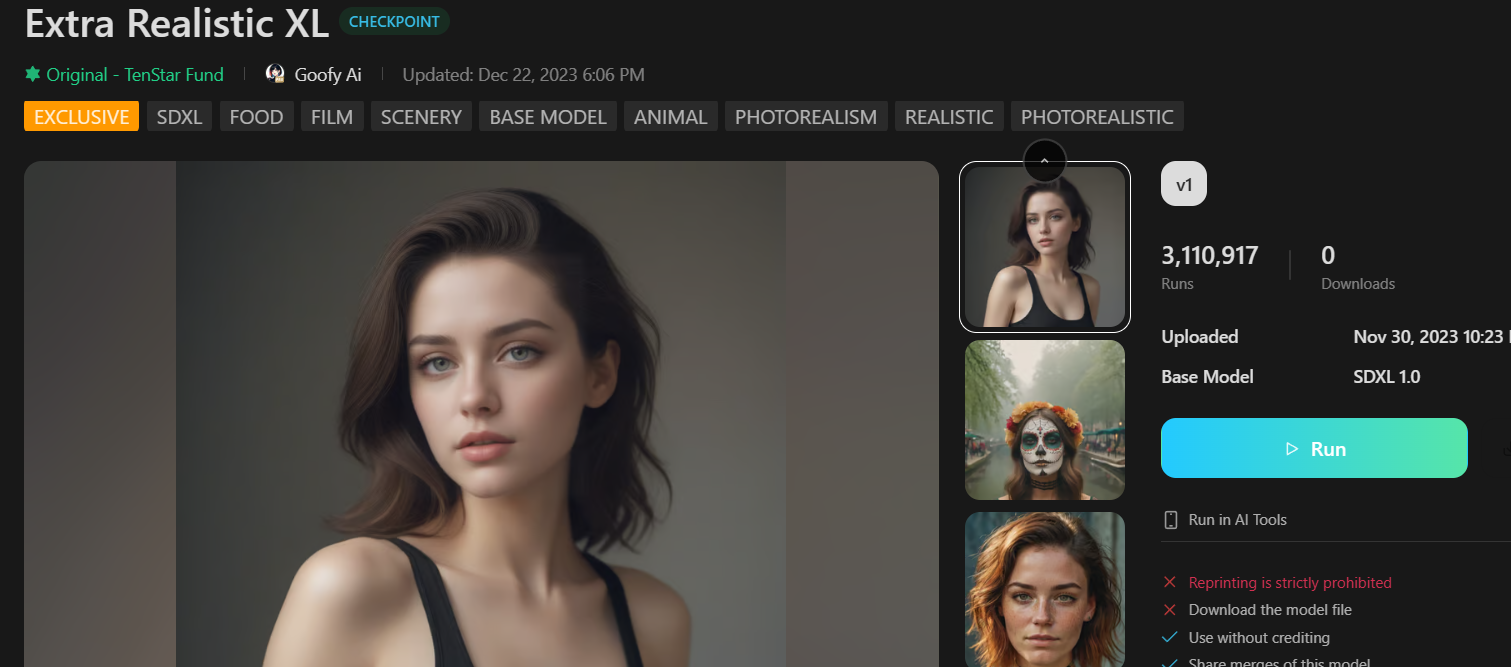Viewport: 1511px width, 667px height.
Task: Select the v1 version tab
Action: pyautogui.click(x=1184, y=184)
